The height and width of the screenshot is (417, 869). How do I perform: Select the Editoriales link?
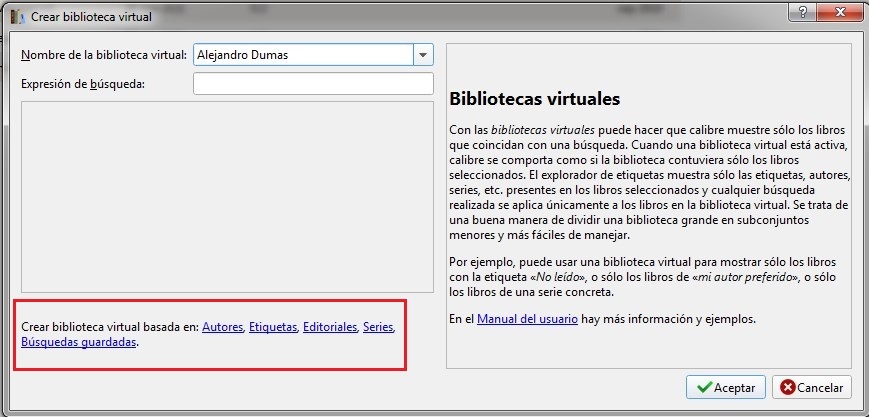point(330,327)
